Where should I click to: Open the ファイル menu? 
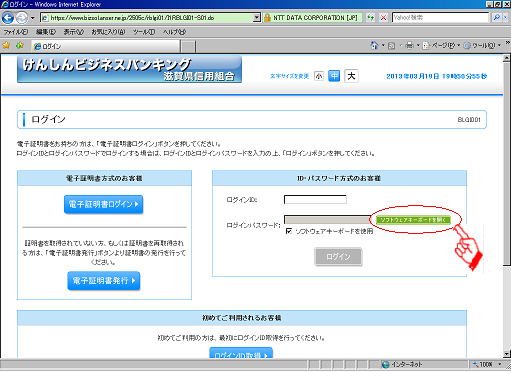point(15,32)
